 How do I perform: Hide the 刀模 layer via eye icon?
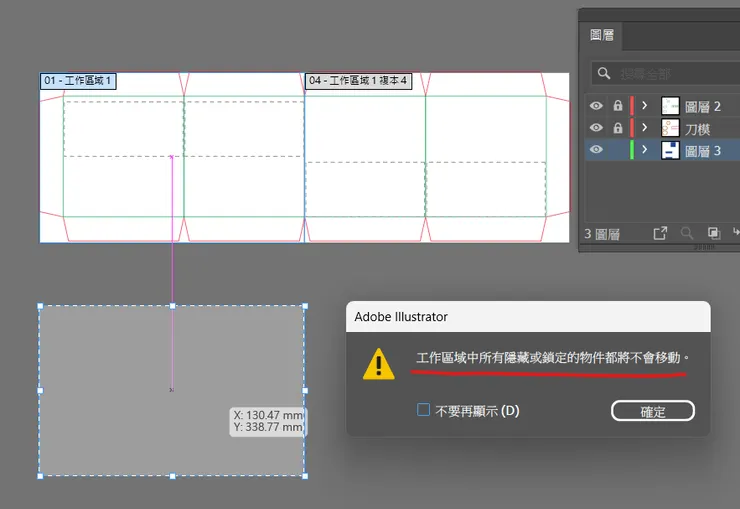[x=596, y=128]
